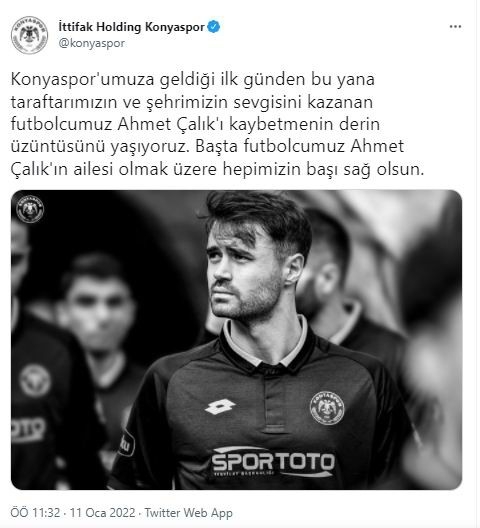The image size is (480, 528).
Task: Click the blue verified badge
Action: pyautogui.click(x=214, y=27)
